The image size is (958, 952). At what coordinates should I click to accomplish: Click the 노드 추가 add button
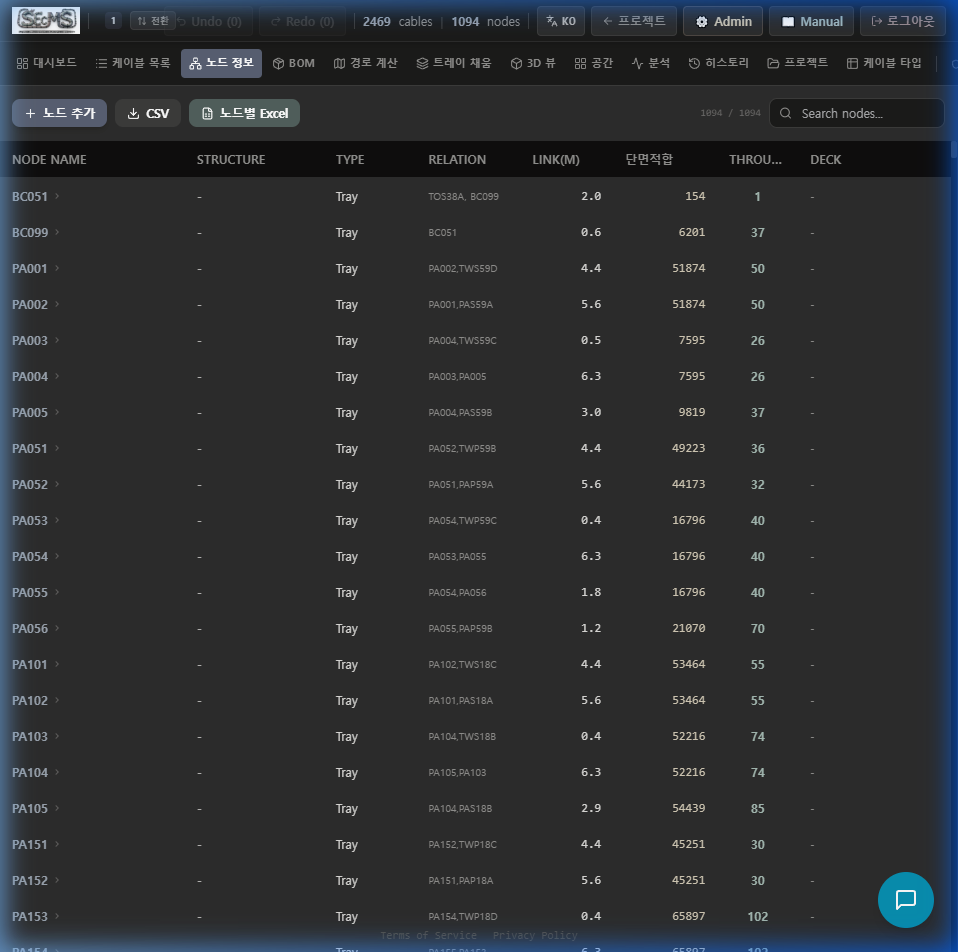59,113
